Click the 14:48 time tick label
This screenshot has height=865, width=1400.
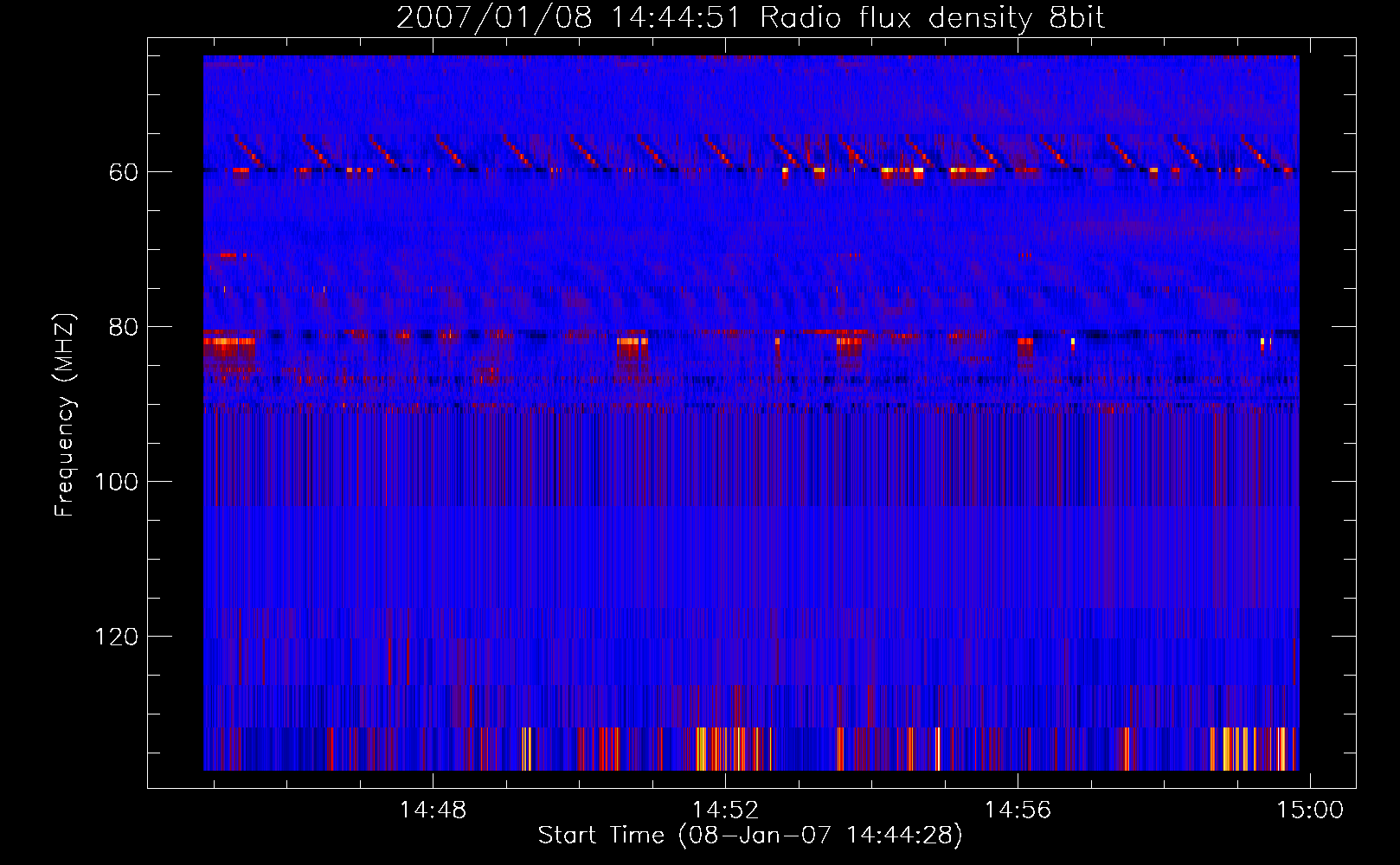tap(433, 810)
